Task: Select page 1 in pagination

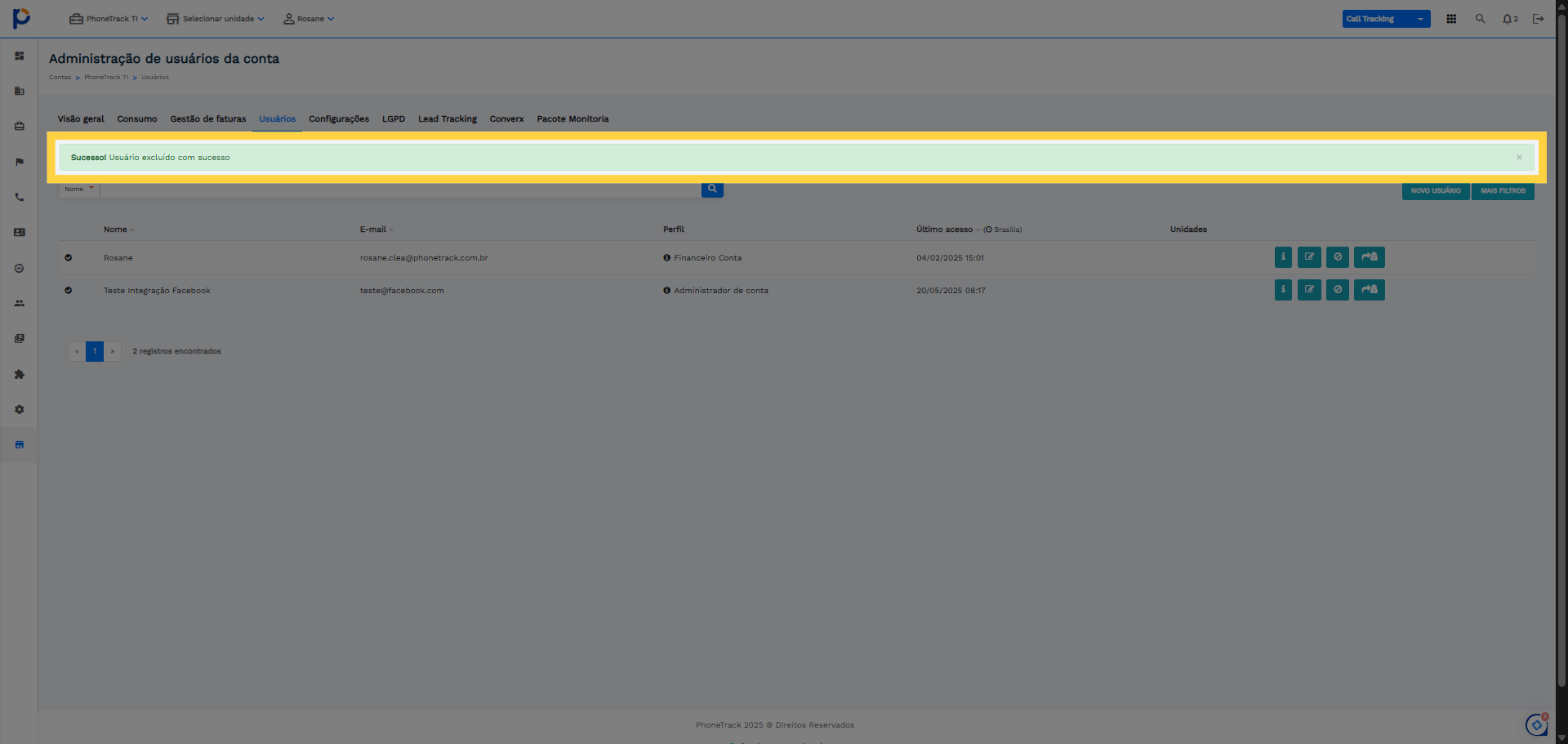Action: [x=95, y=351]
